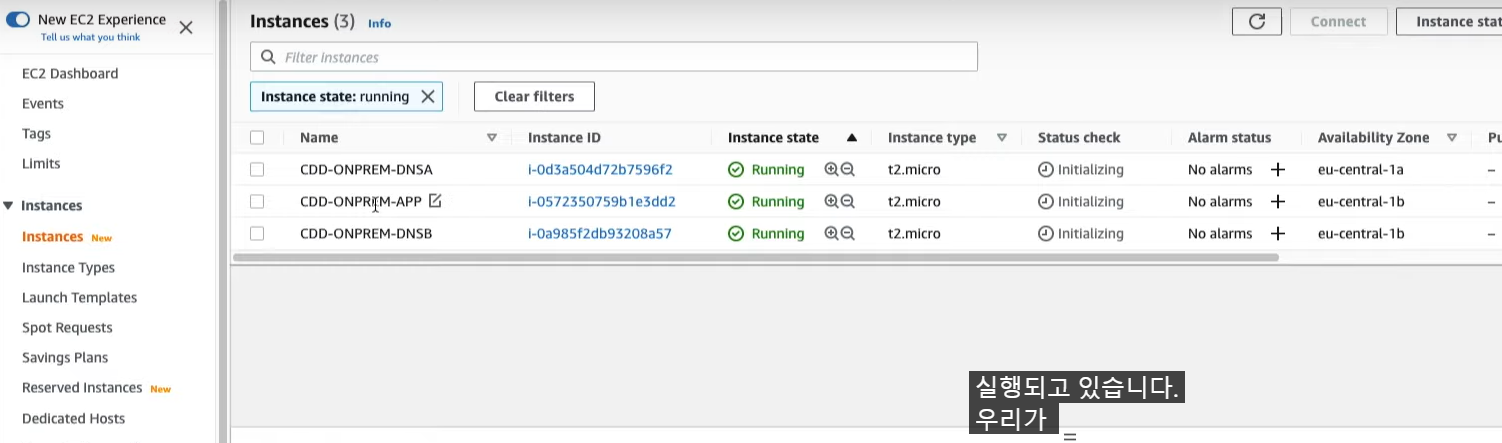The width and height of the screenshot is (1502, 443).
Task: Select checkbox for CDD-ONPREM-DNSB
Action: pyautogui.click(x=257, y=234)
